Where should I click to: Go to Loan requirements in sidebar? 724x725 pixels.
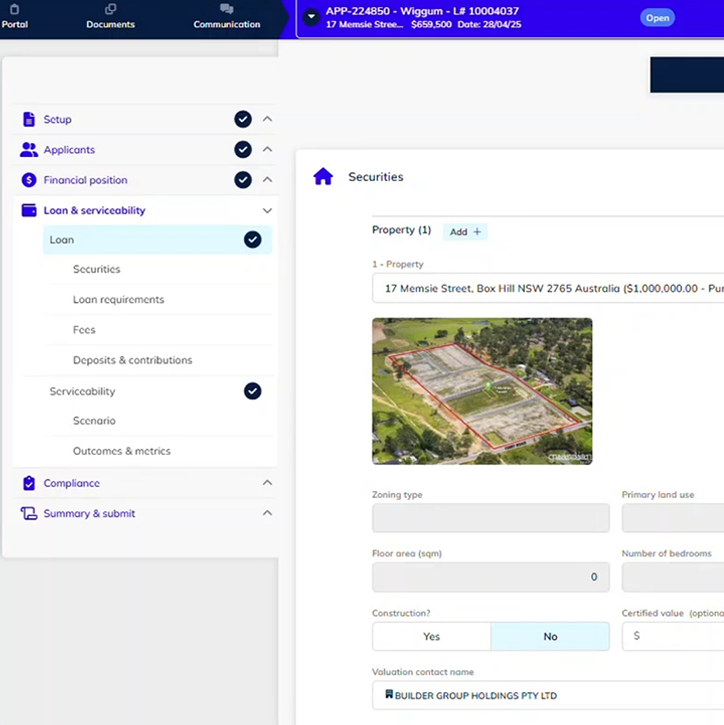coord(118,300)
